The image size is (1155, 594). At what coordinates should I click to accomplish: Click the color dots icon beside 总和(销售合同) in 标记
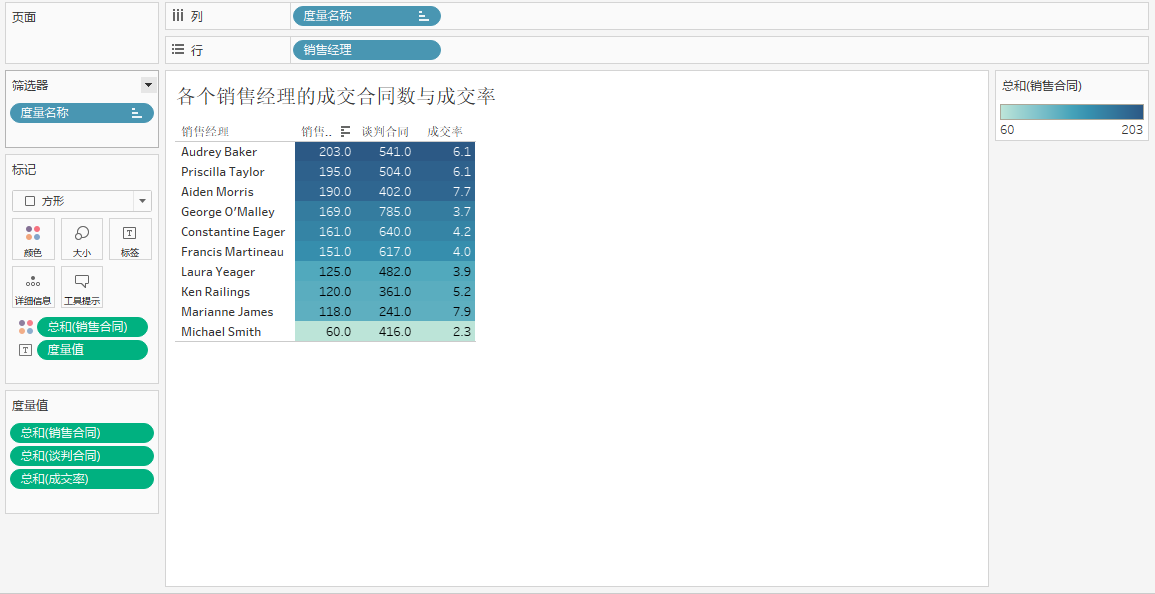pyautogui.click(x=26, y=327)
